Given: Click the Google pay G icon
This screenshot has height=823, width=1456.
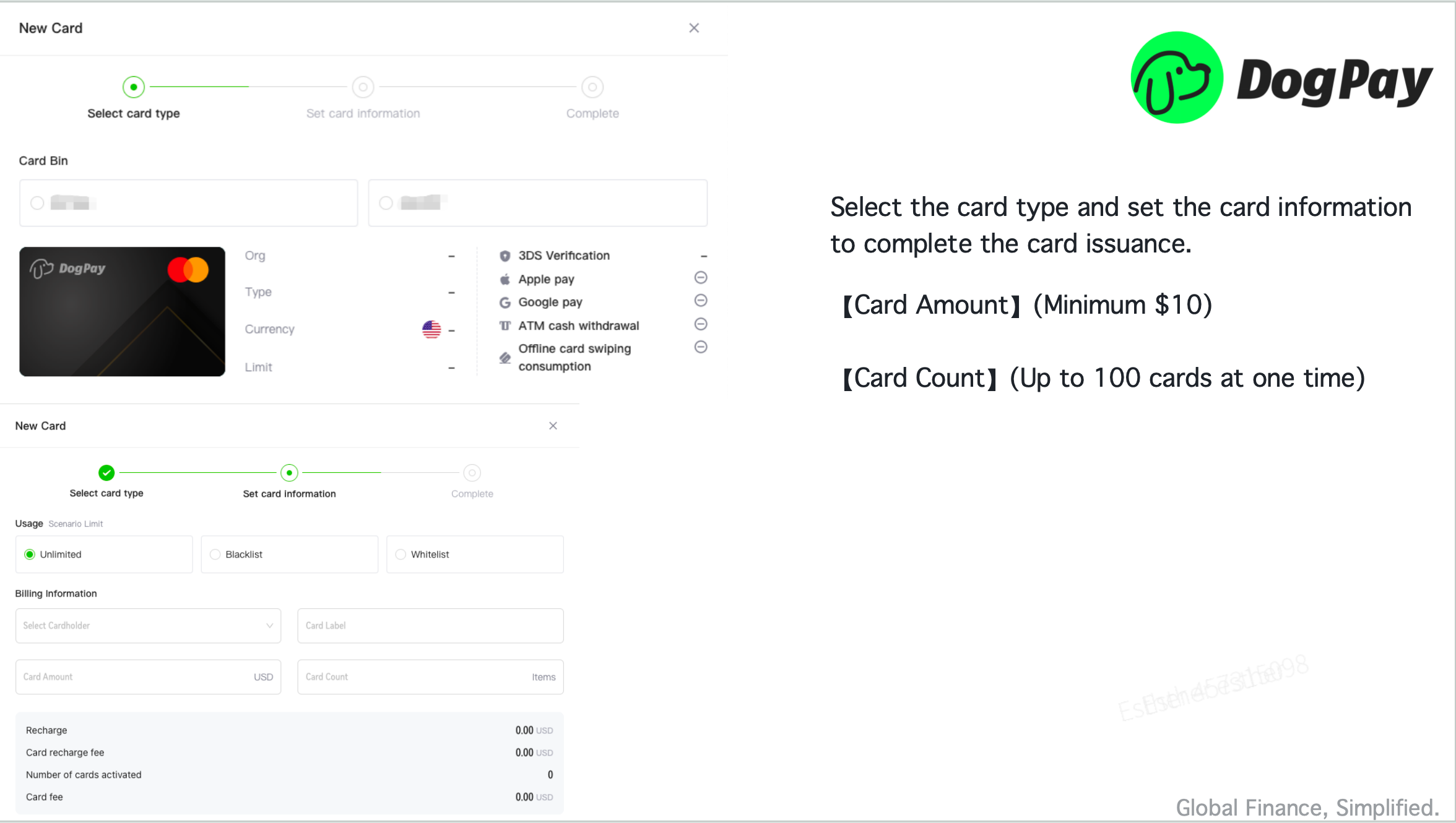Looking at the screenshot, I should (505, 303).
